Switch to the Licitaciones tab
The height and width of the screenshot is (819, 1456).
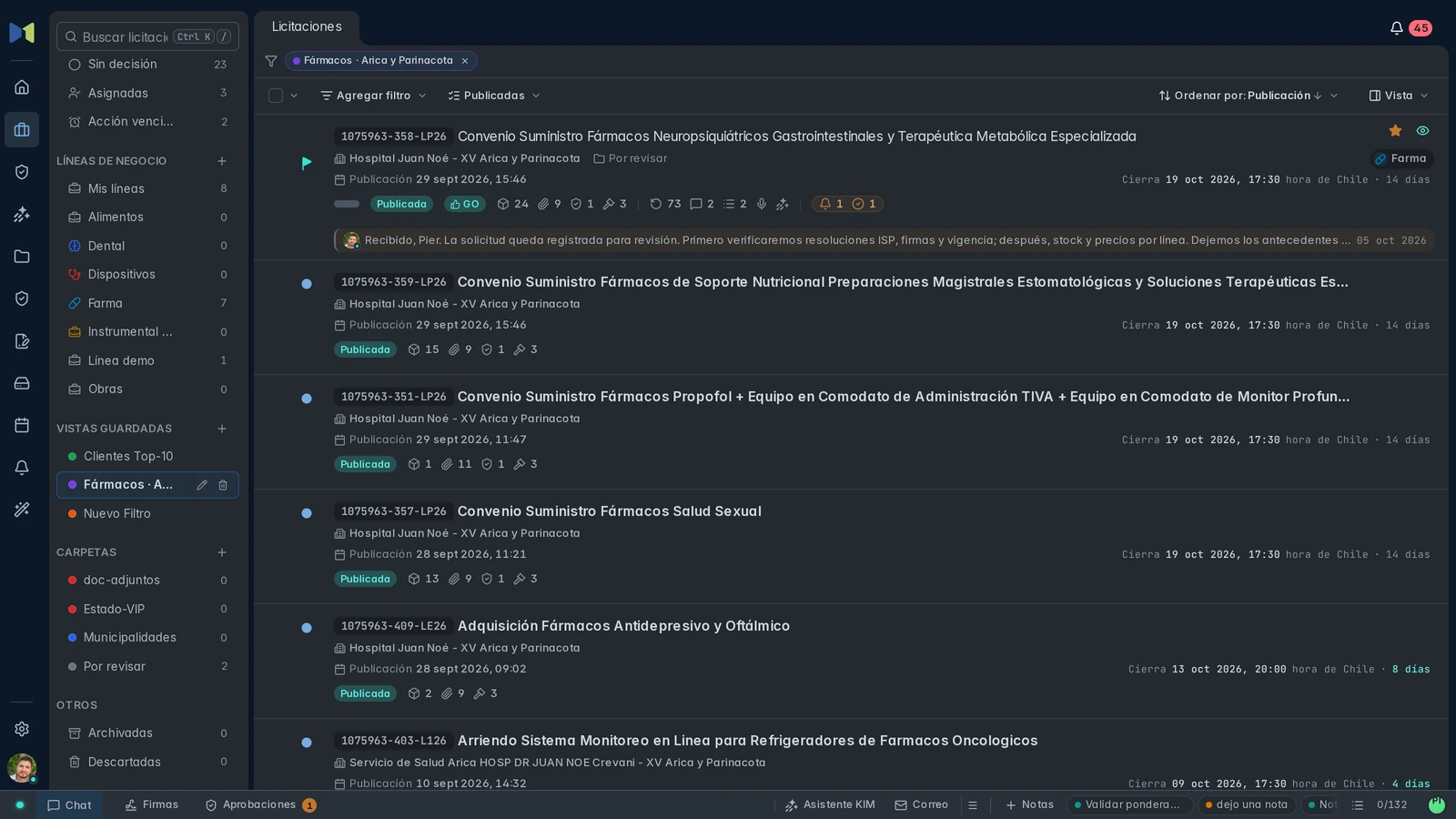[307, 27]
